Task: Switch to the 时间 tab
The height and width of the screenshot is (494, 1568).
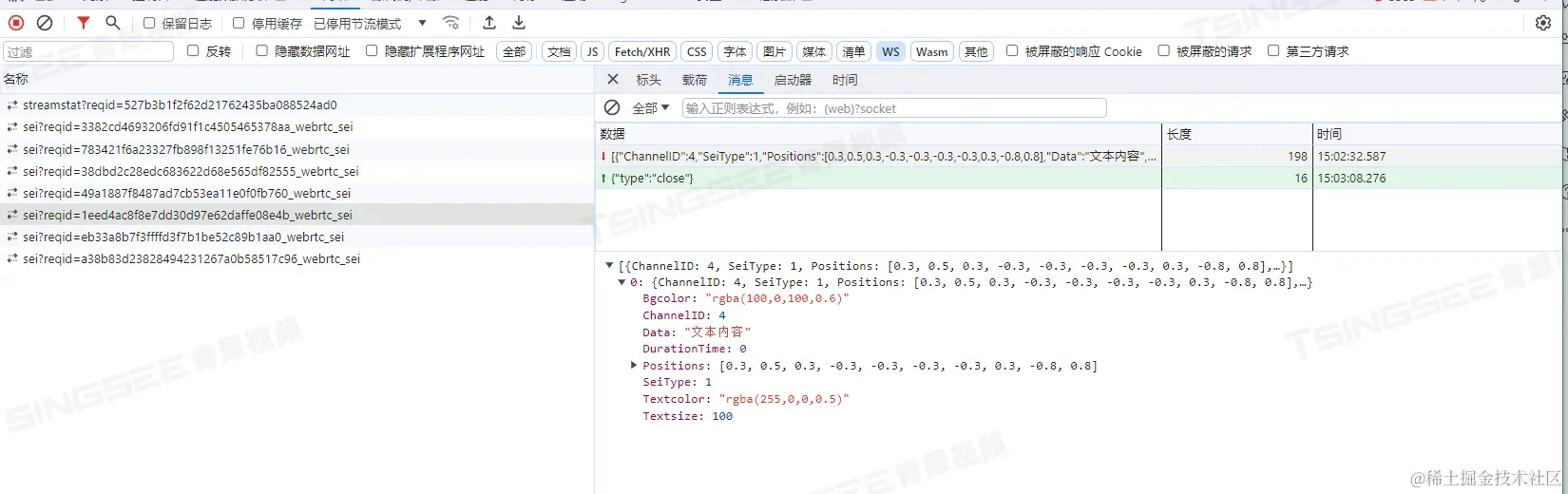Action: tap(845, 80)
